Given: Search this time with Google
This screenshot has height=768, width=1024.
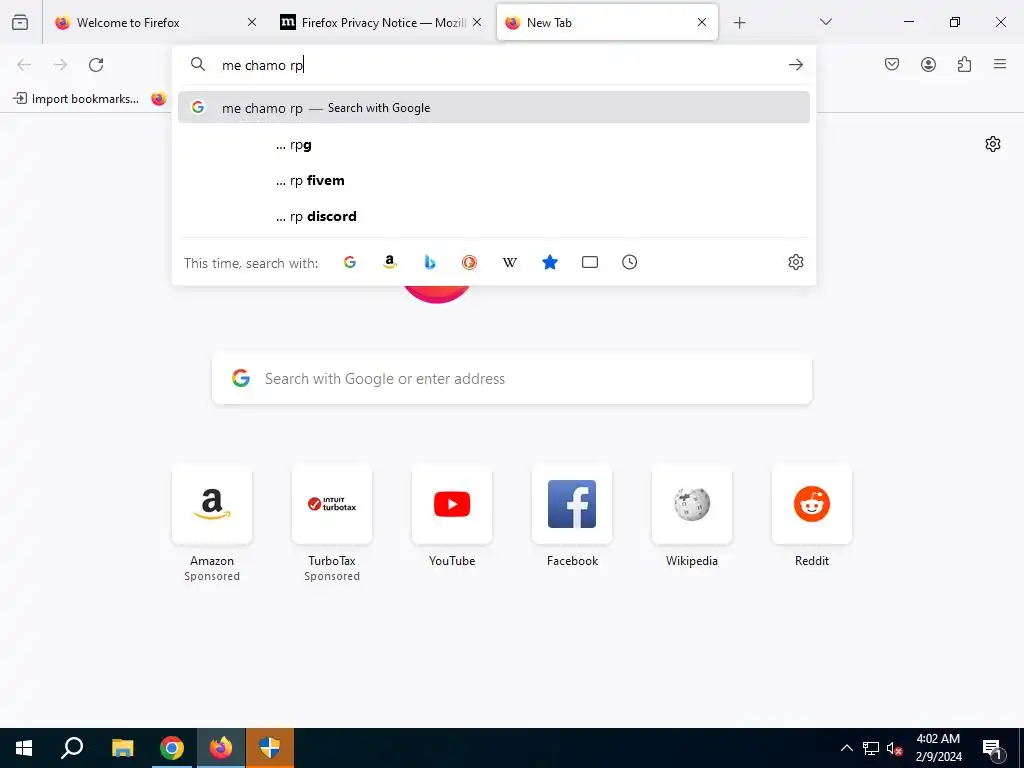Looking at the screenshot, I should pos(350,263).
